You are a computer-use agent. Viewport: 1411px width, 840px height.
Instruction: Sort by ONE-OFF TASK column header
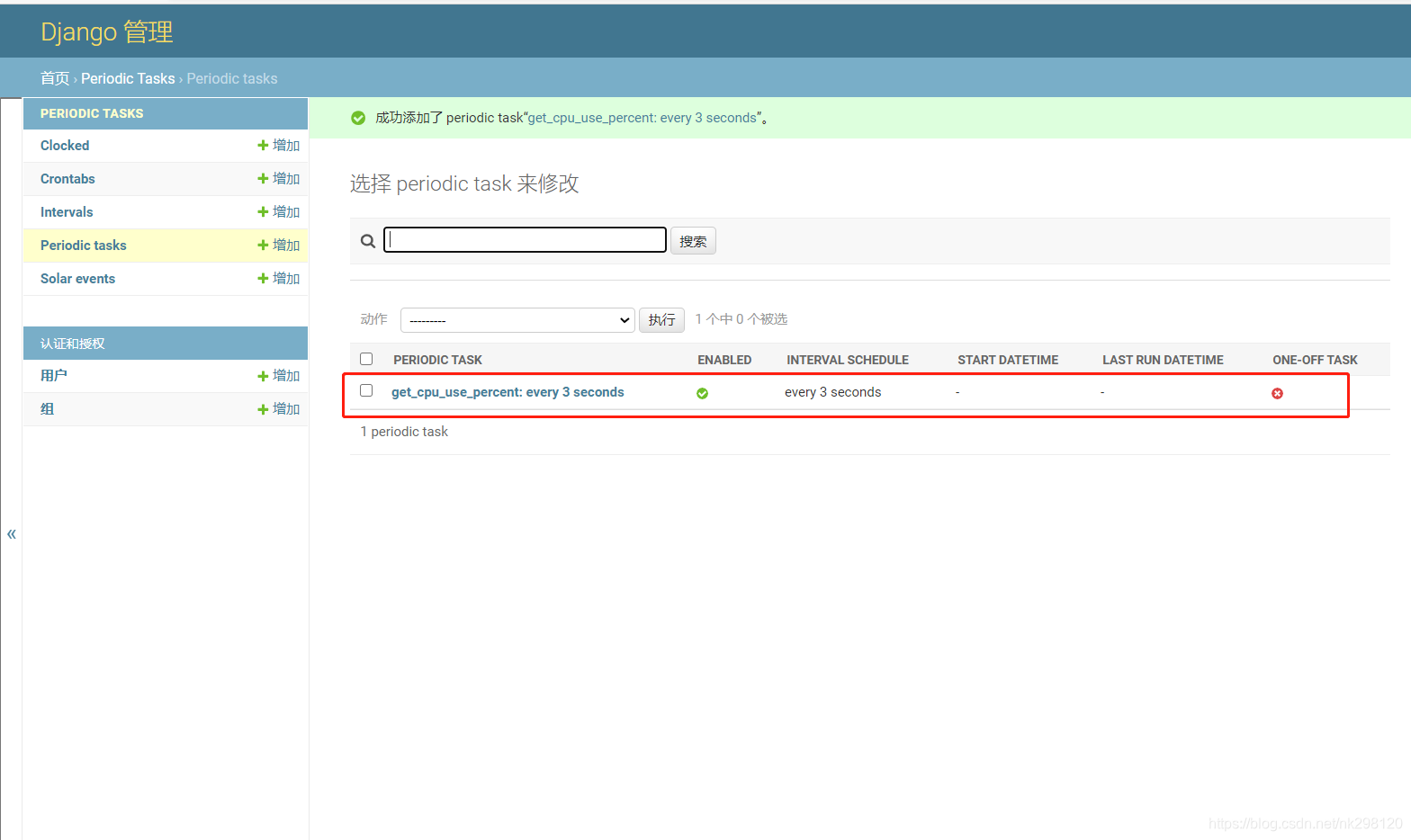tap(1315, 360)
